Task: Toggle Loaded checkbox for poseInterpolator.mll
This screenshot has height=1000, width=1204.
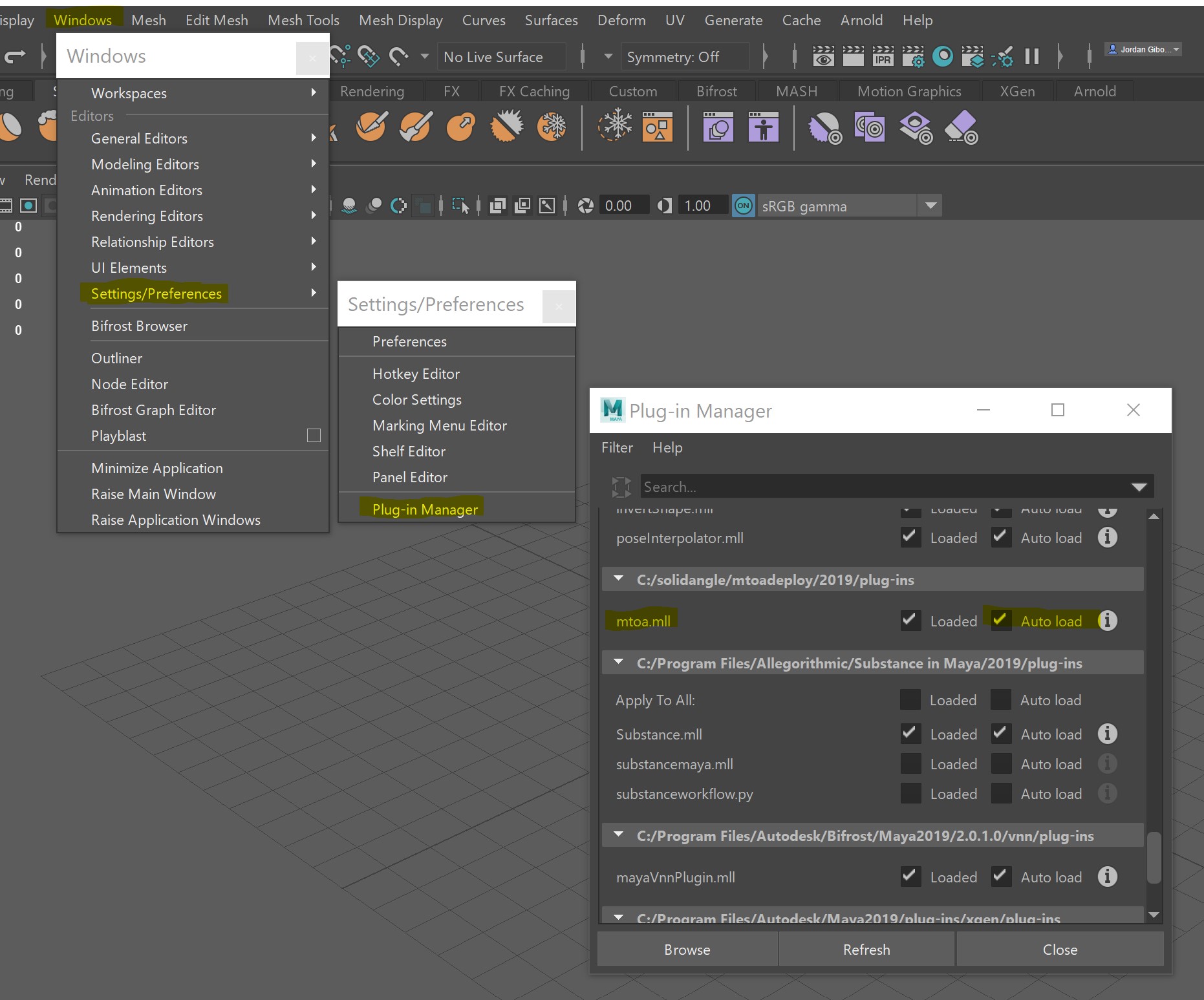Action: point(910,537)
